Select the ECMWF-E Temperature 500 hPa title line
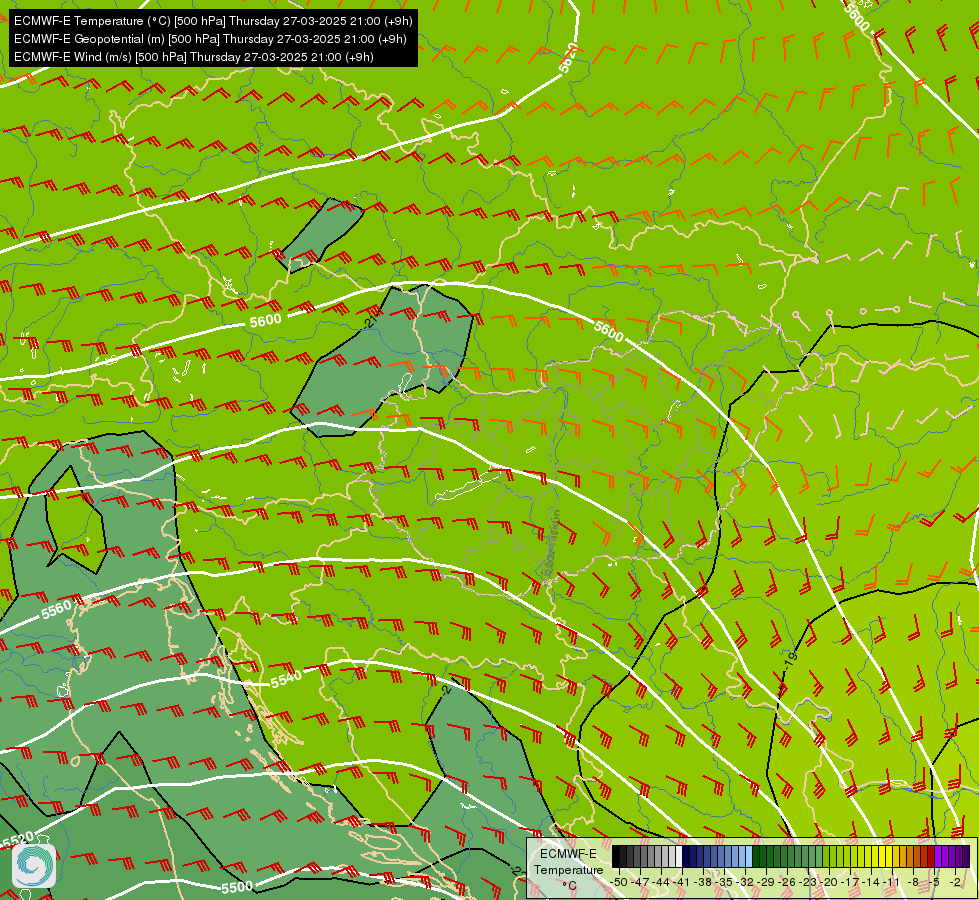This screenshot has width=979, height=900. tap(213, 21)
